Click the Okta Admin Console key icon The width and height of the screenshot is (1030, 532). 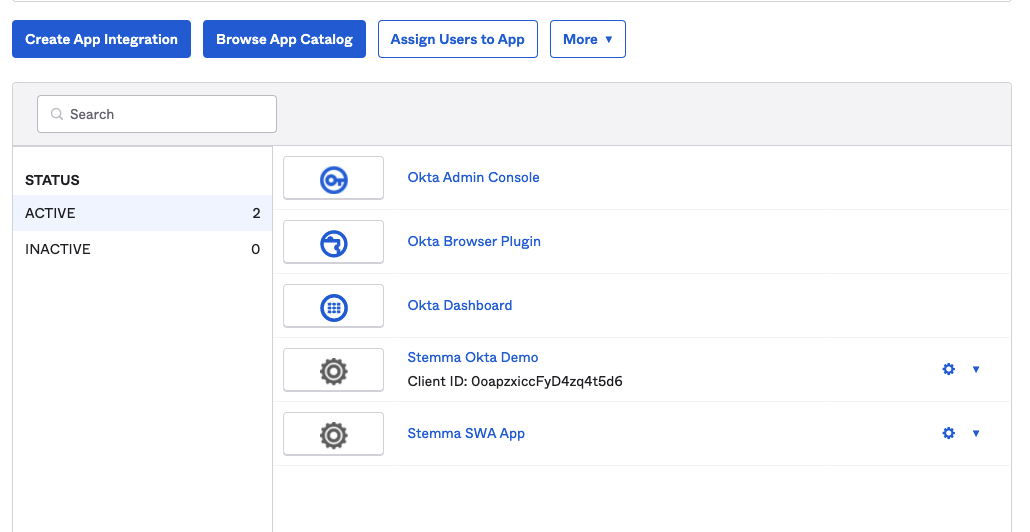(334, 179)
